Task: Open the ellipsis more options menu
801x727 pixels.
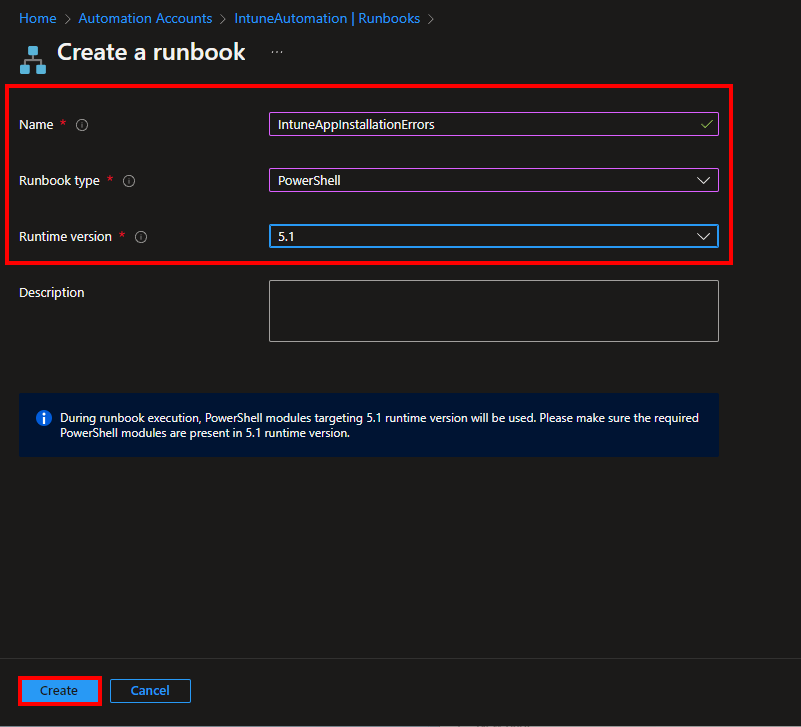Action: (277, 52)
